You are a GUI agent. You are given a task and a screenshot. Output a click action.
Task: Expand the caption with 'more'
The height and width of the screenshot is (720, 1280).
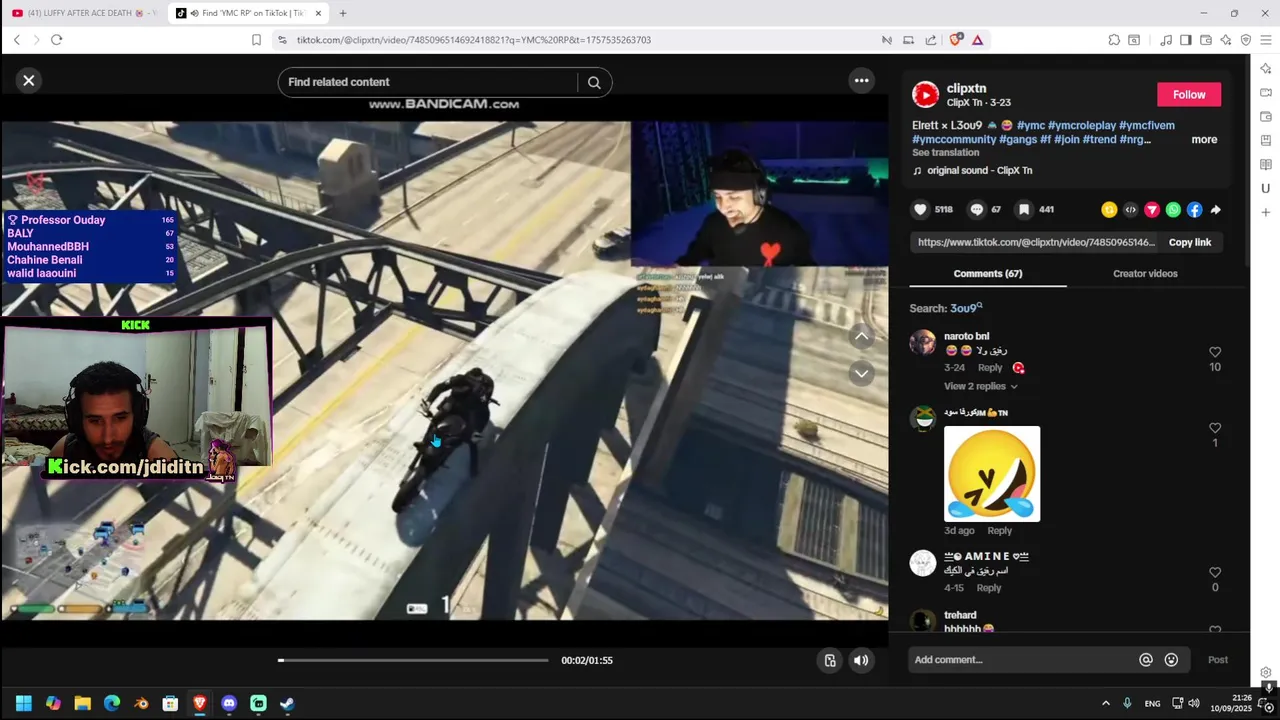tap(1204, 140)
